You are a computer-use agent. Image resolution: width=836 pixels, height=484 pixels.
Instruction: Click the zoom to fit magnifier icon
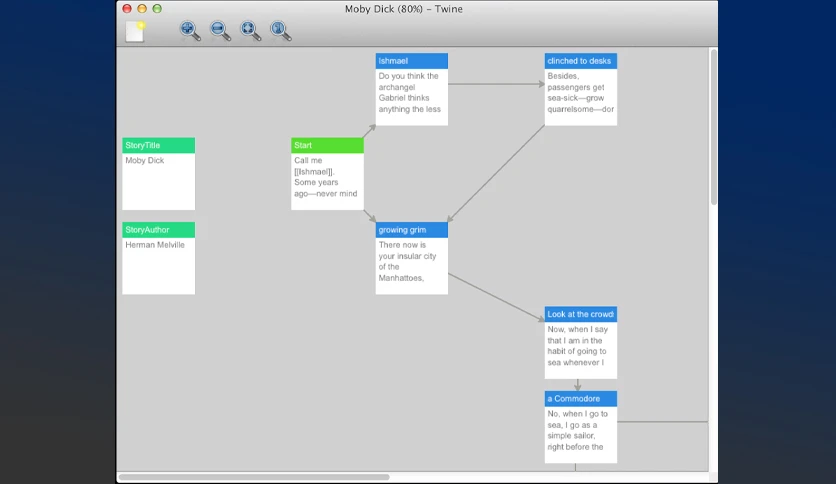250,30
